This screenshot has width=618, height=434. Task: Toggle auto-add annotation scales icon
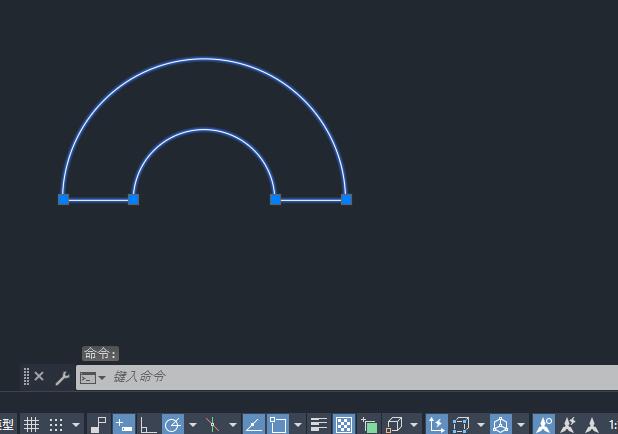[568, 425]
